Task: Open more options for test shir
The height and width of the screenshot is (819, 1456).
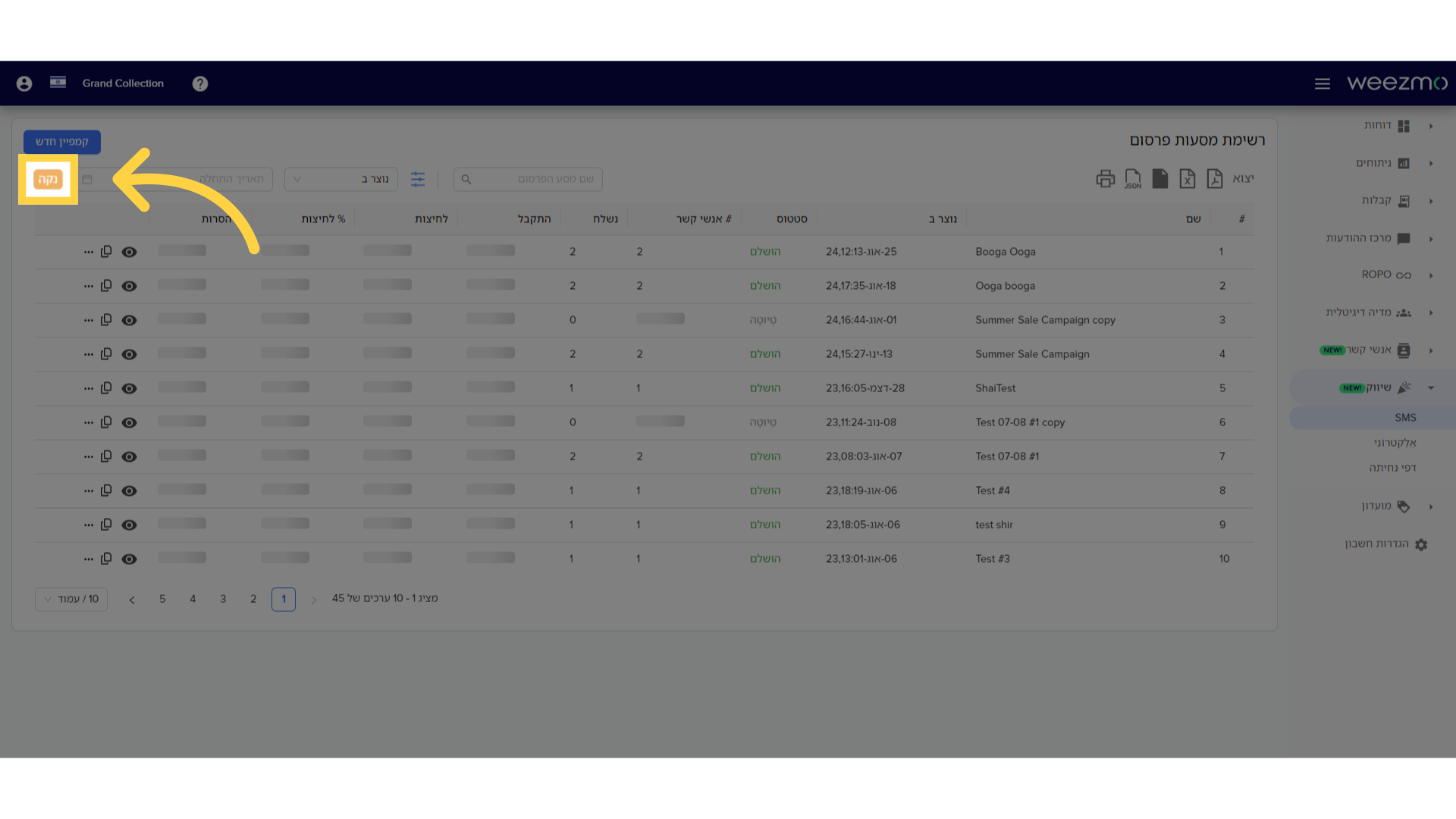Action: pyautogui.click(x=89, y=525)
